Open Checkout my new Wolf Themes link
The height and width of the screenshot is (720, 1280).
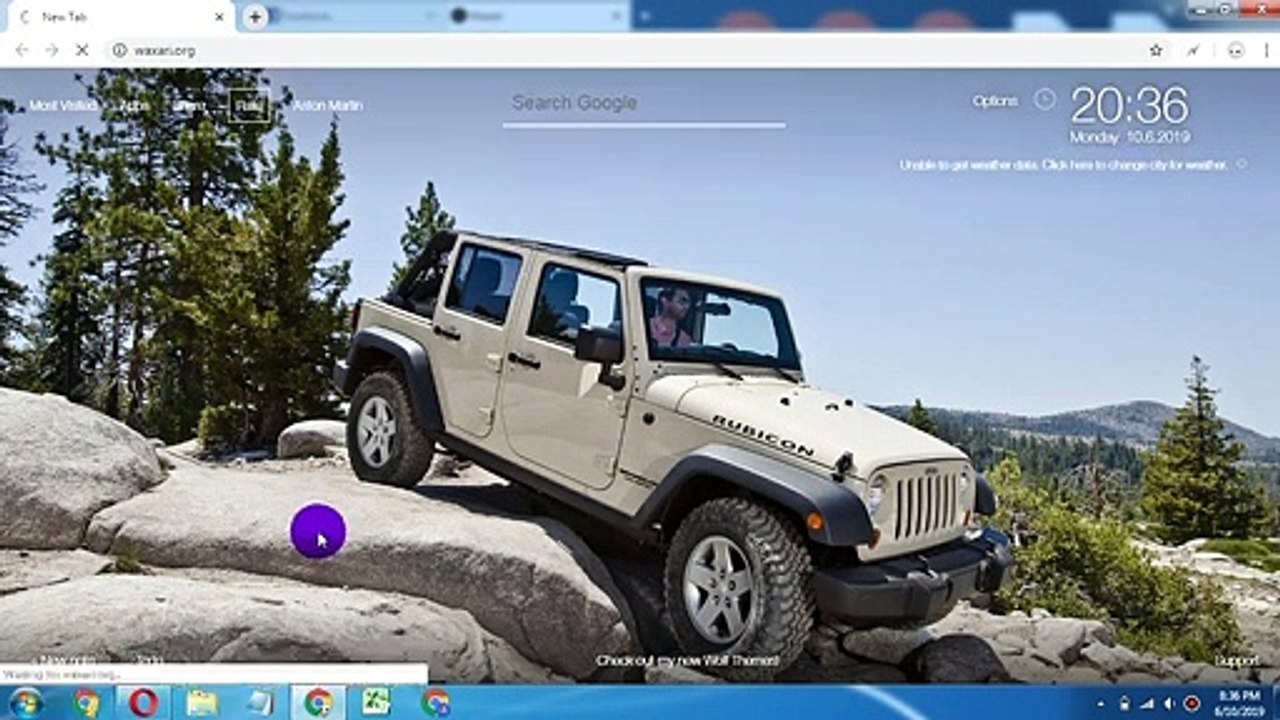(x=687, y=661)
